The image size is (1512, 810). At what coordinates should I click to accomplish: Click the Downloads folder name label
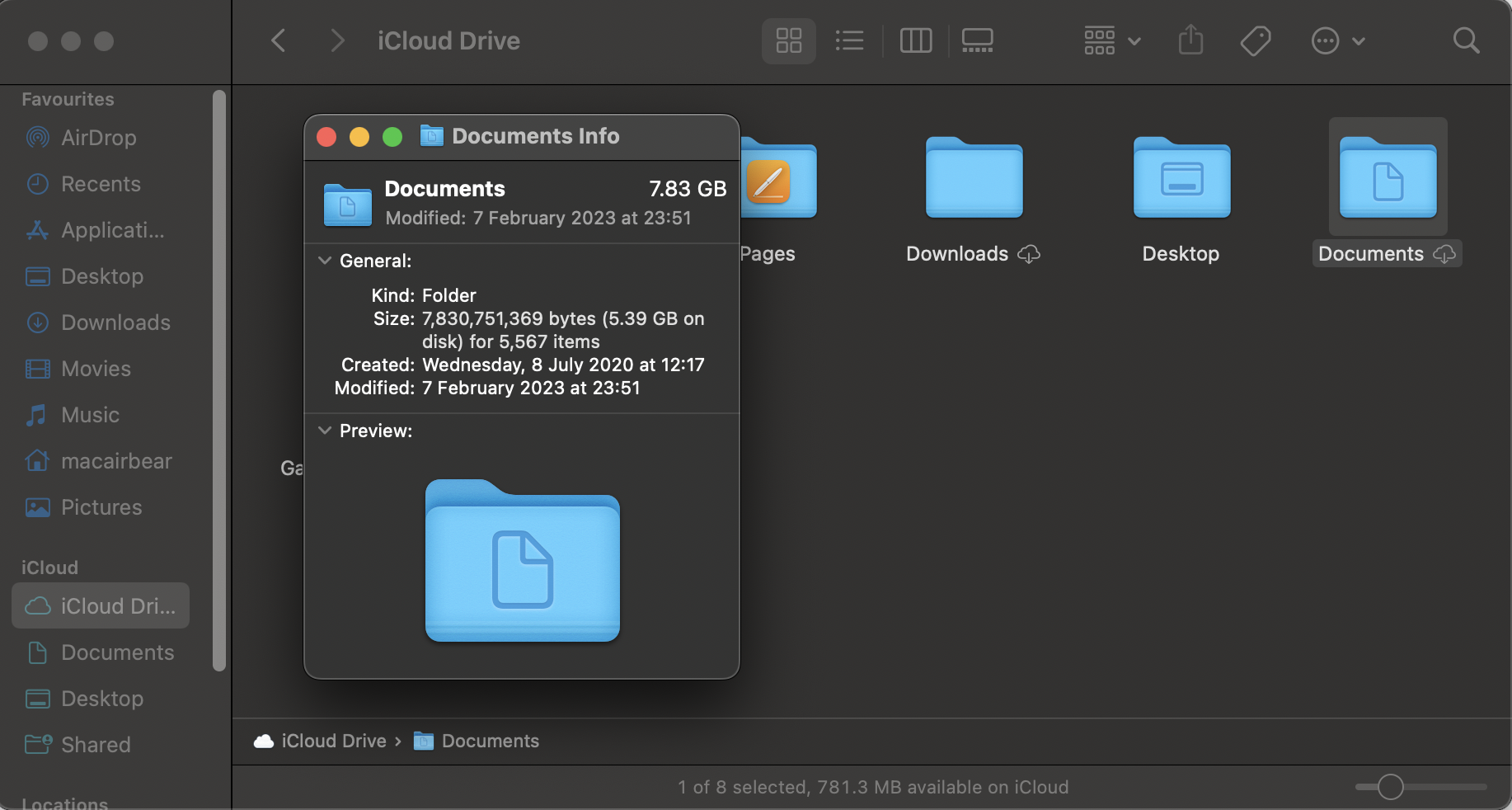(x=957, y=254)
